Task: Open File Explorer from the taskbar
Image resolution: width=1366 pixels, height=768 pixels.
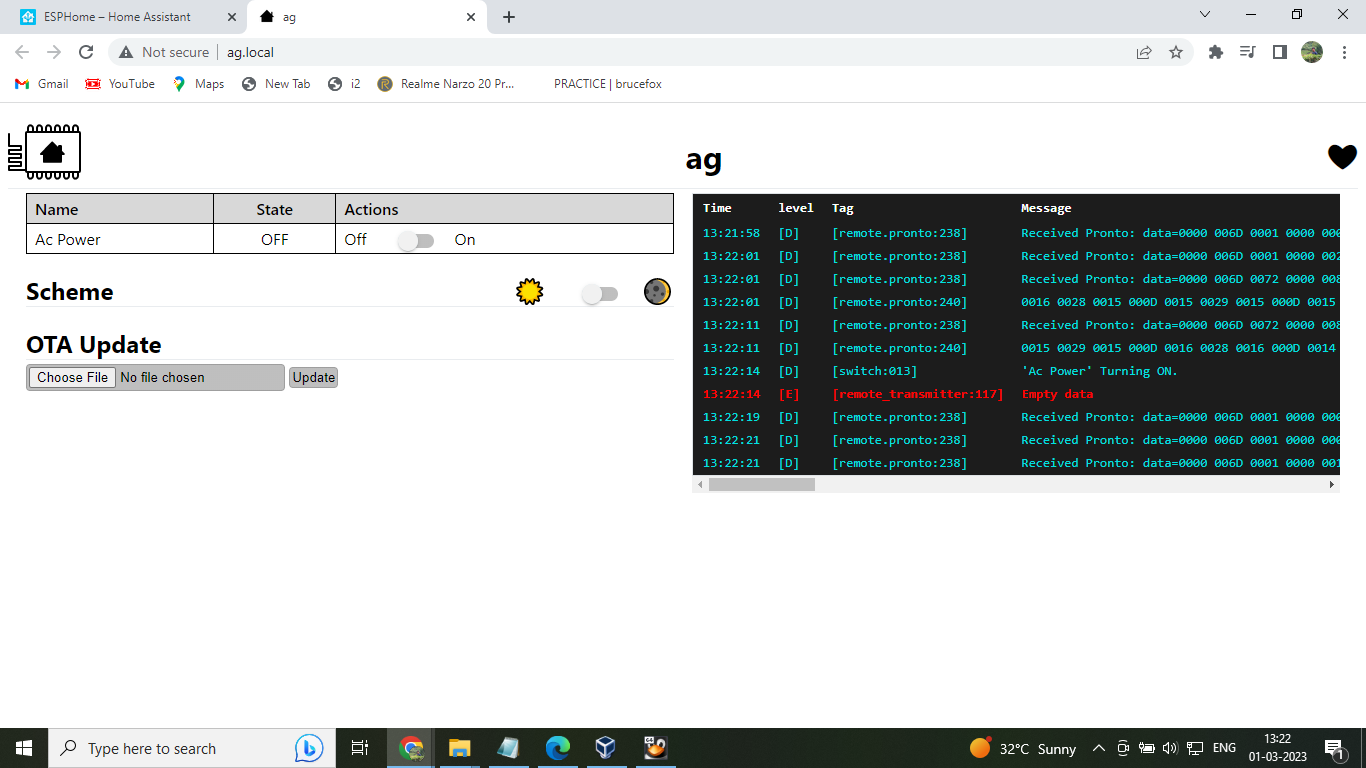Action: tap(459, 748)
